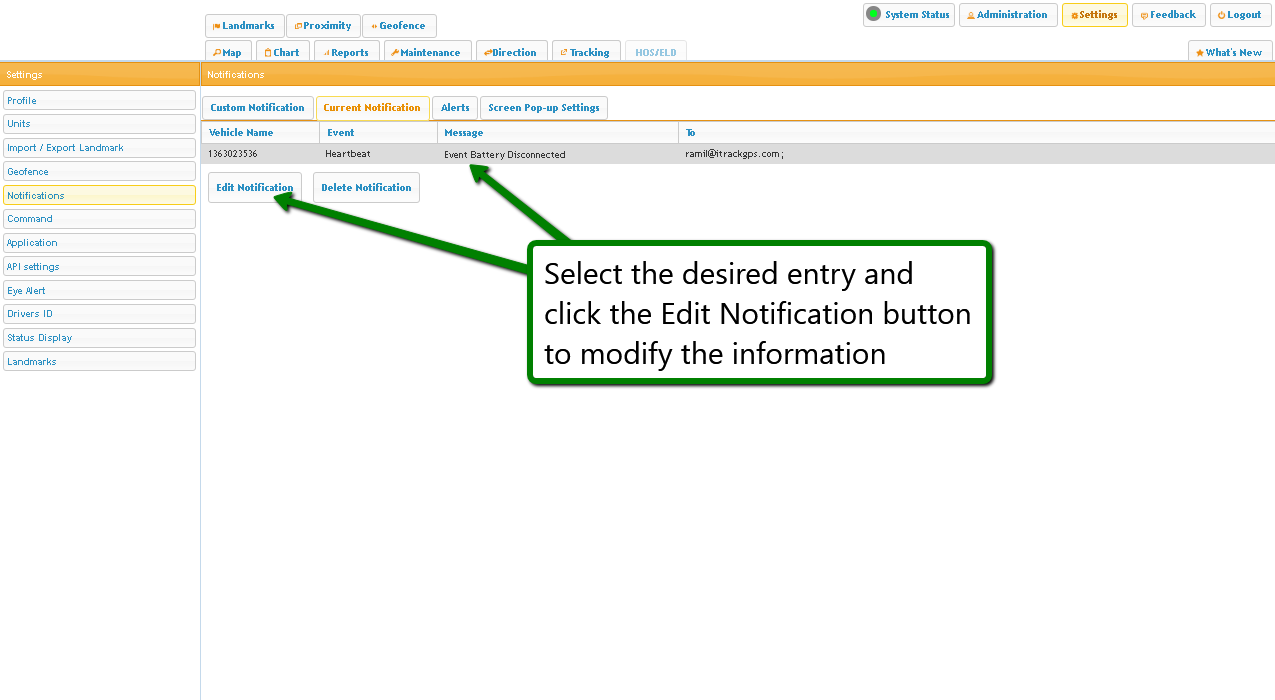This screenshot has width=1275, height=700.
Task: Sort by the Vehicle Name column header
Action: click(x=241, y=132)
